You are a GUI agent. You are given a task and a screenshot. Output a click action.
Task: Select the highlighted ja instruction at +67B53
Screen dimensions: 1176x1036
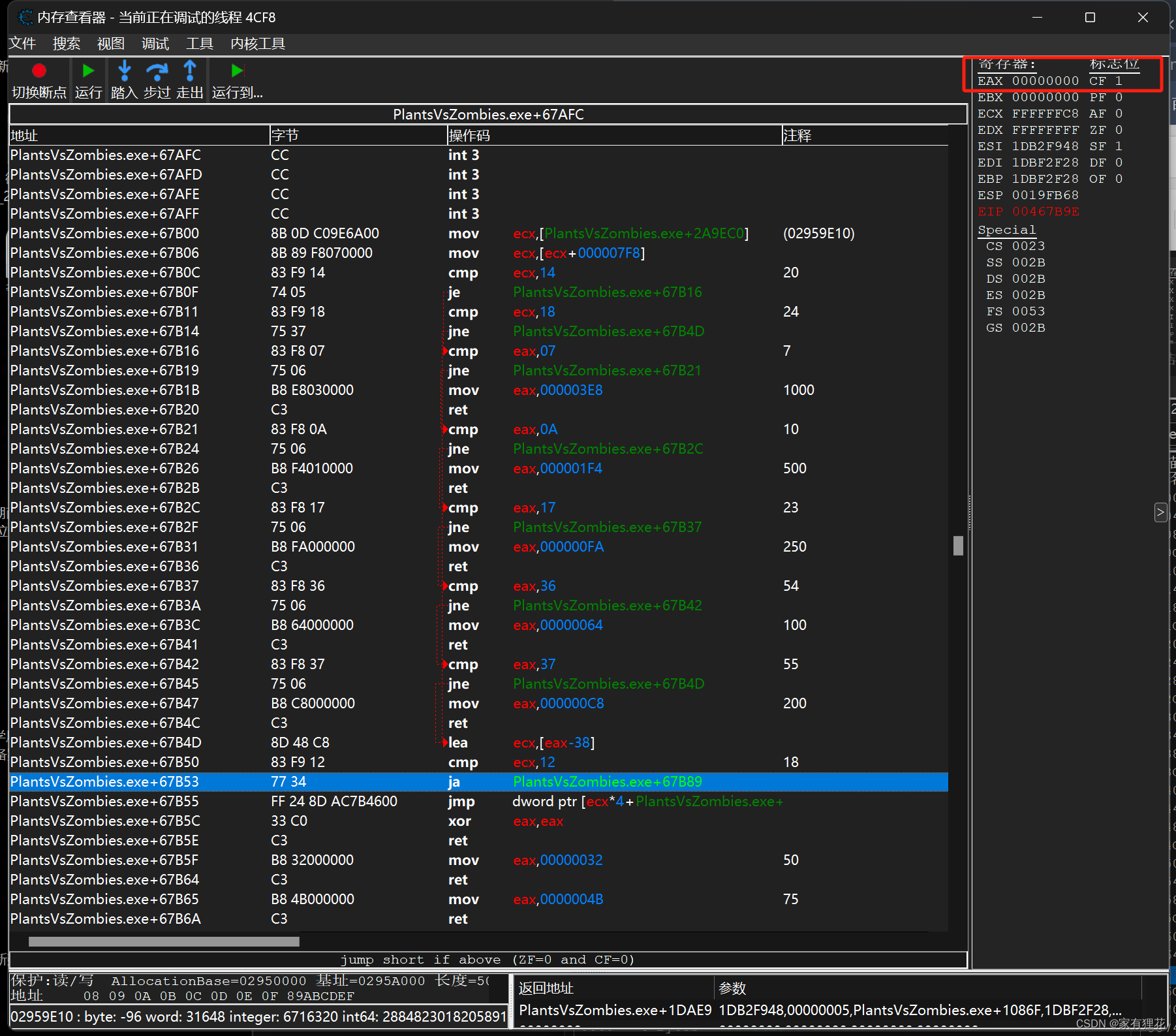pyautogui.click(x=478, y=781)
